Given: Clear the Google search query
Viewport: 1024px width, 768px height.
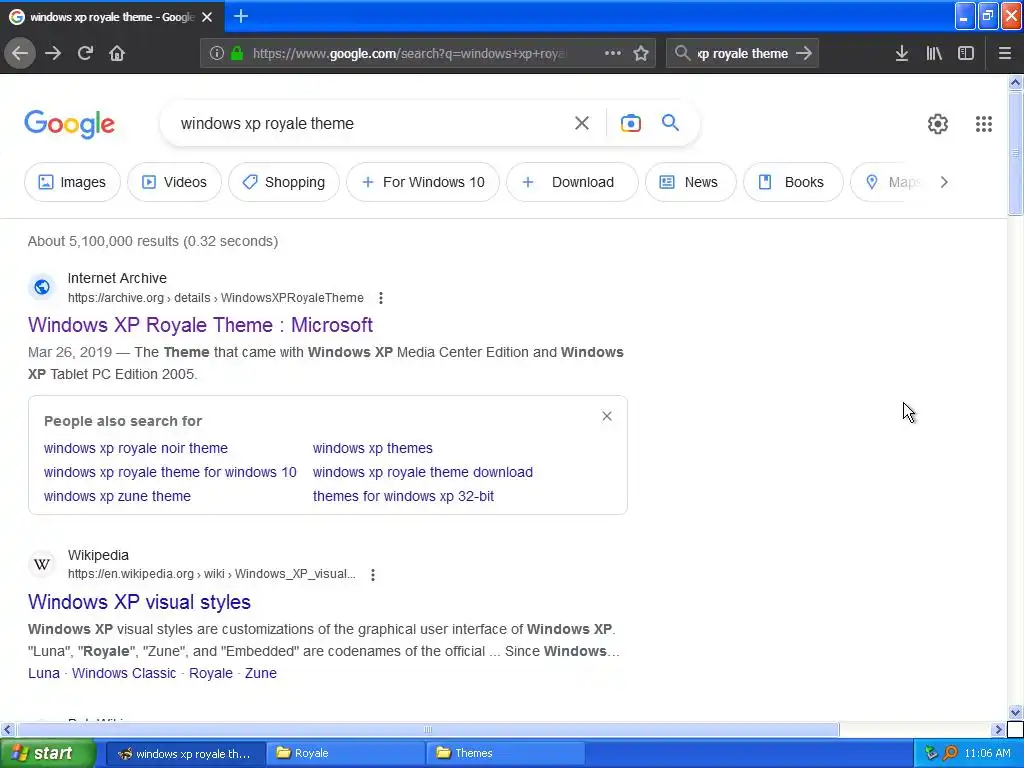Looking at the screenshot, I should pyautogui.click(x=582, y=123).
